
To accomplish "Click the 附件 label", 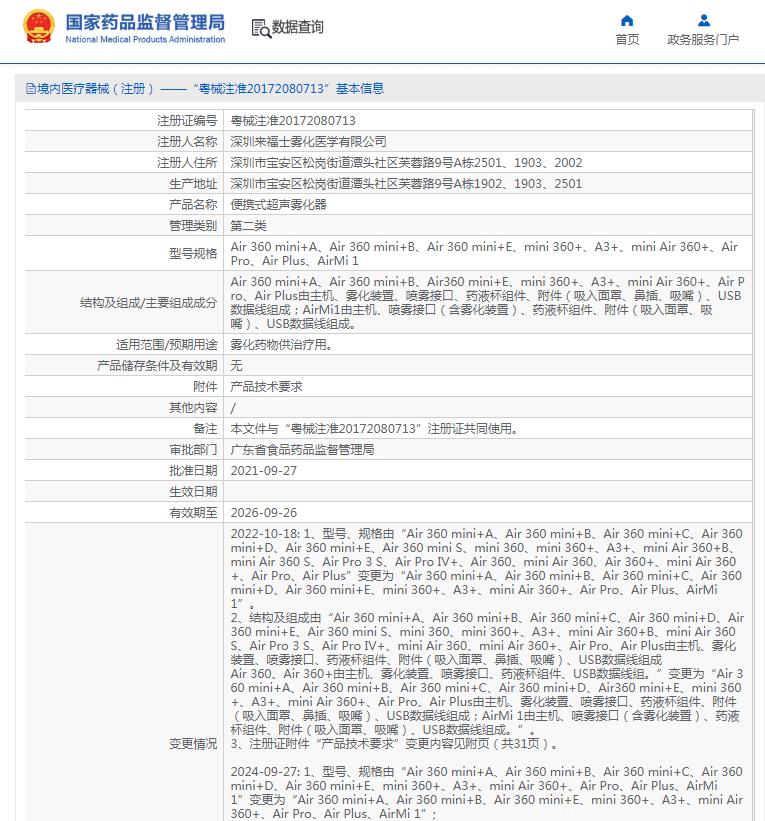I will click(x=205, y=386).
